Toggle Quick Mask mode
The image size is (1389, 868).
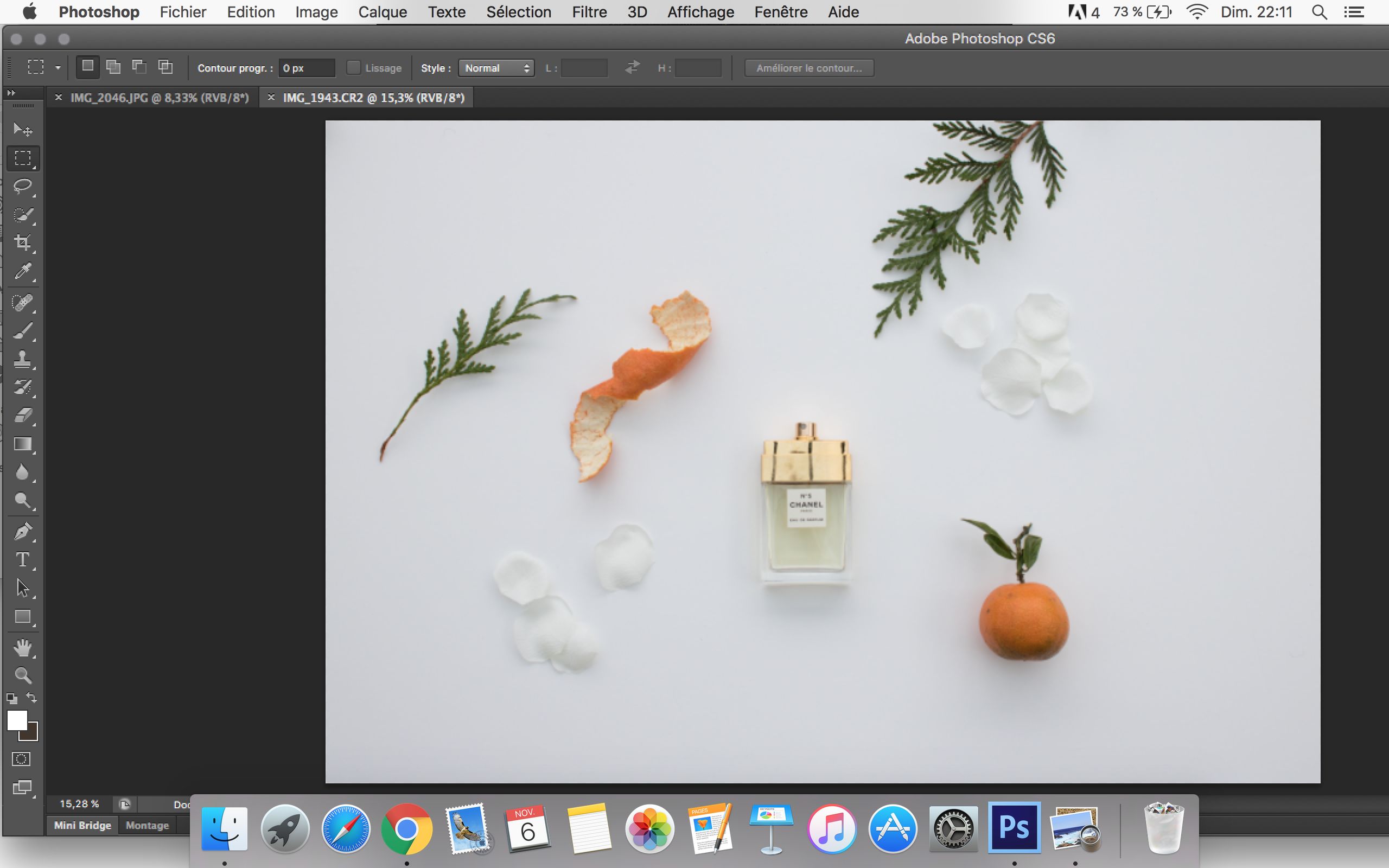point(21,759)
